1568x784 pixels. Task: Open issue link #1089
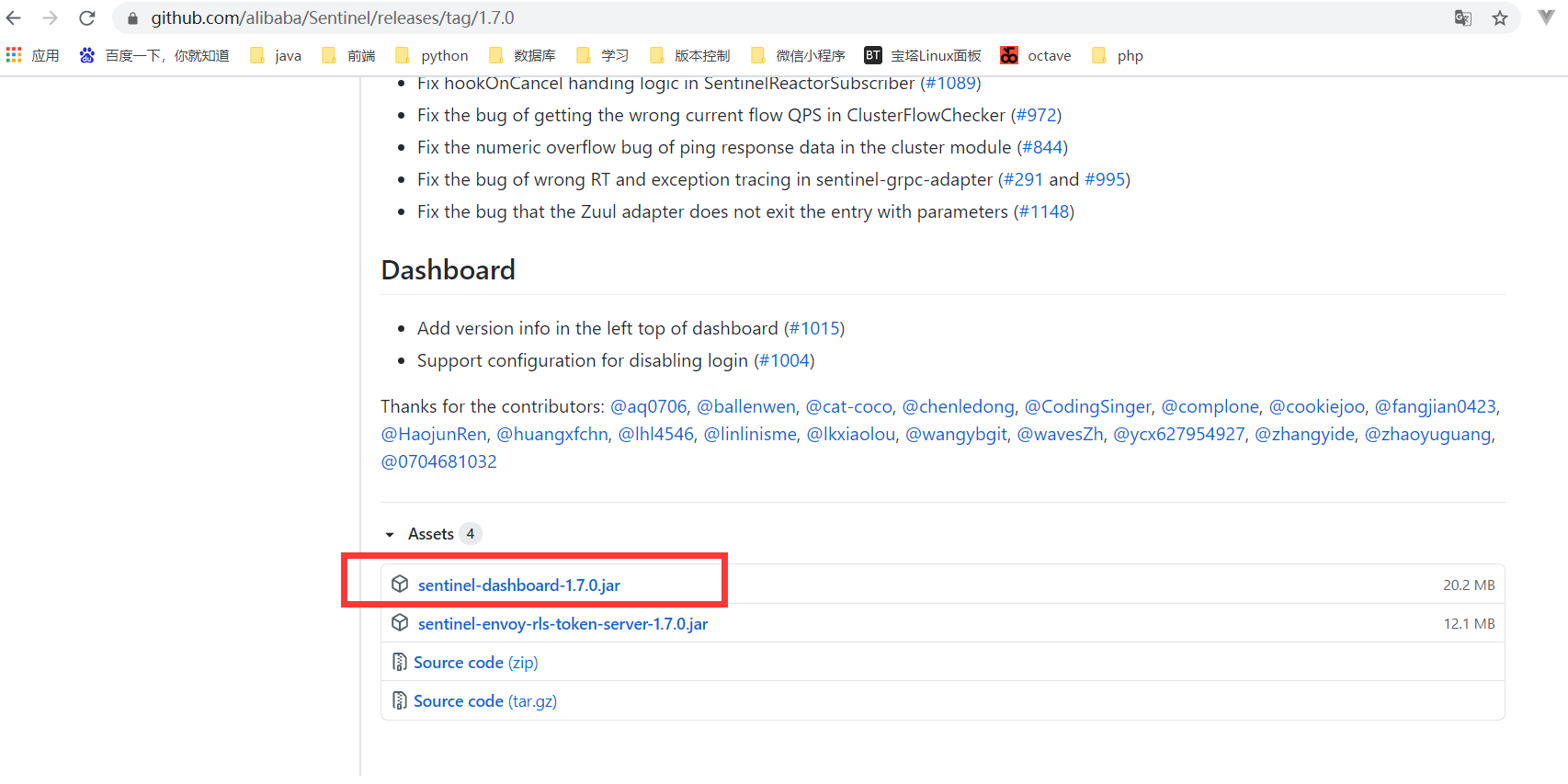coord(950,84)
